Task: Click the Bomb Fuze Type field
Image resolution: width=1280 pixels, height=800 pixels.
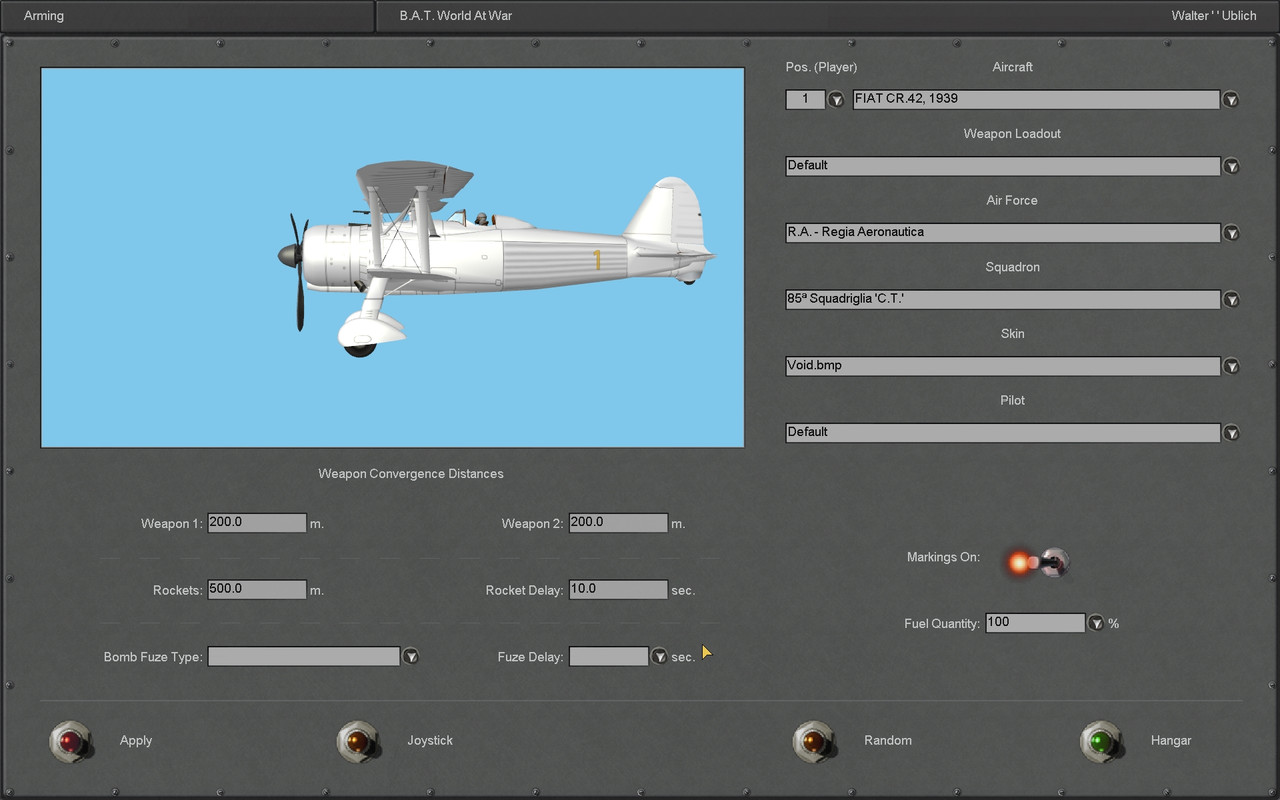Action: tap(304, 656)
